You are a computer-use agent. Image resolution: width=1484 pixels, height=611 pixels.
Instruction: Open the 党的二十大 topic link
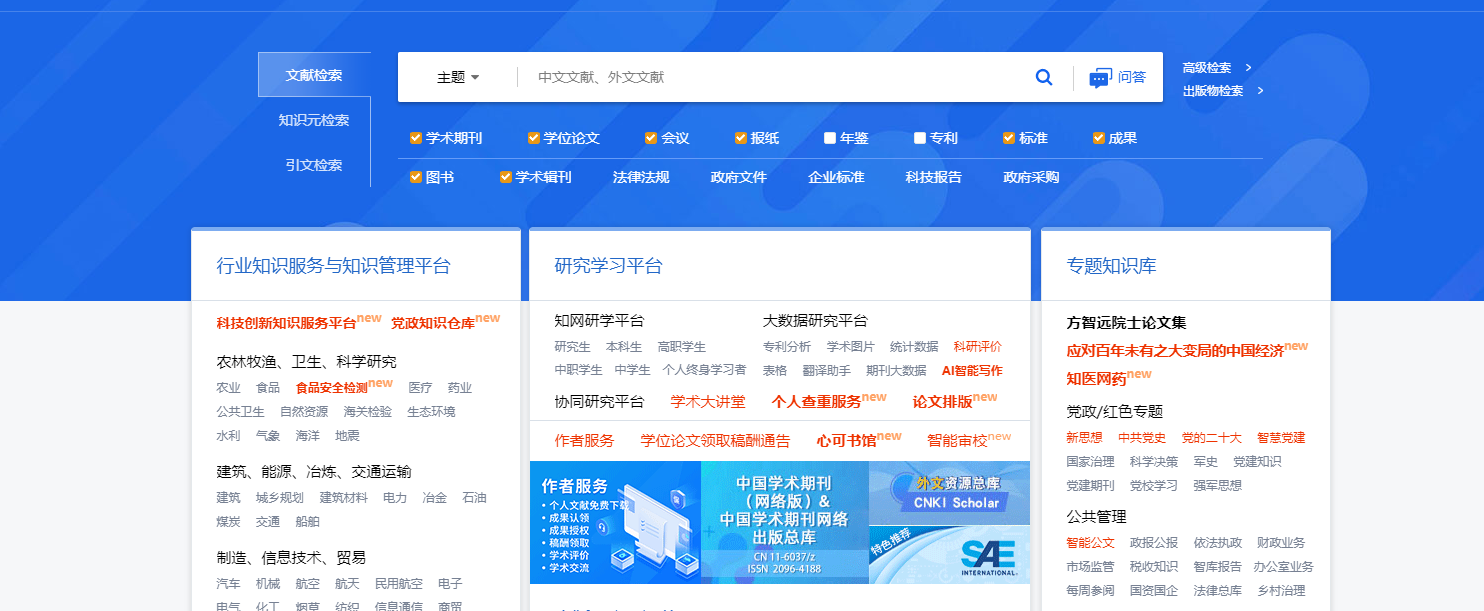(1211, 438)
